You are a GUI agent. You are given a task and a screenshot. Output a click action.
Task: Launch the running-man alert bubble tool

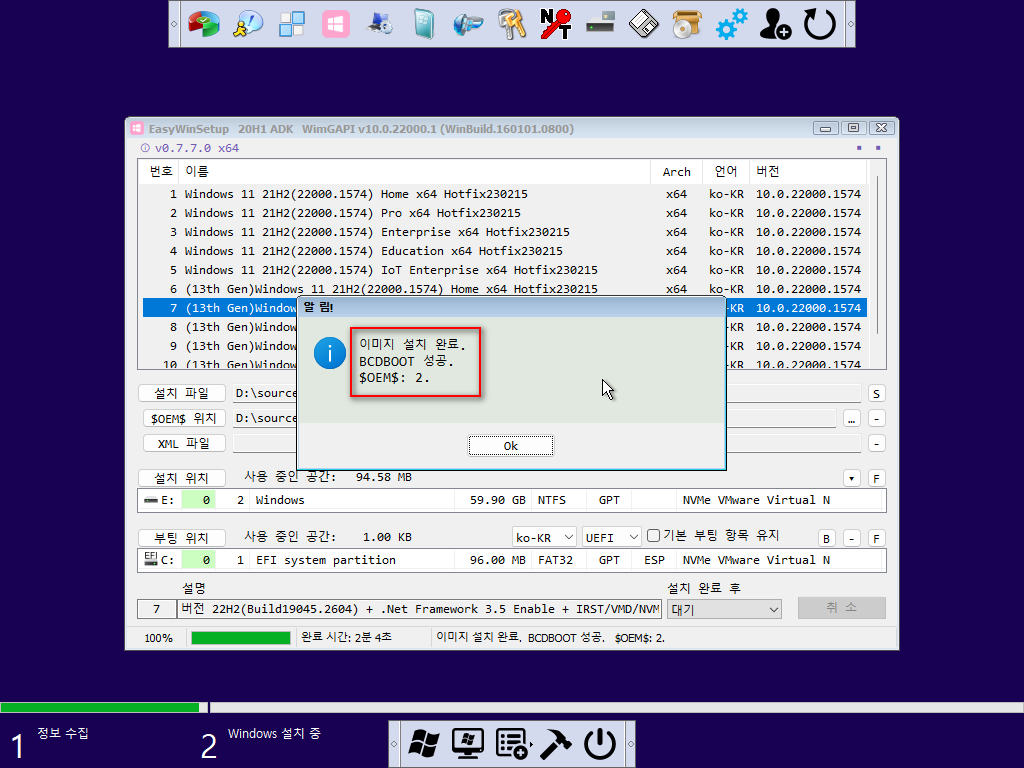[248, 24]
